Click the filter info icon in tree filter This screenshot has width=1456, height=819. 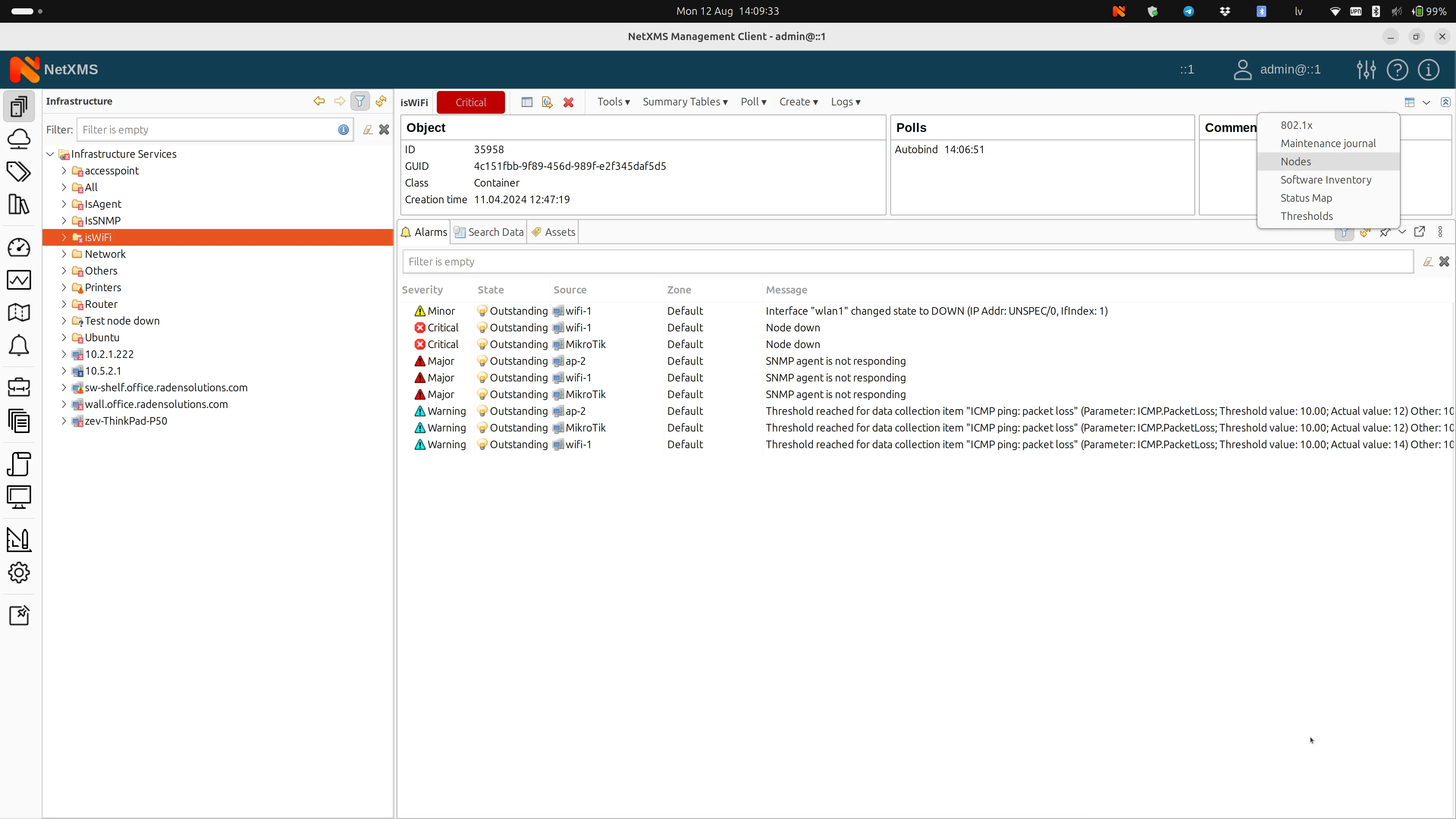(344, 129)
